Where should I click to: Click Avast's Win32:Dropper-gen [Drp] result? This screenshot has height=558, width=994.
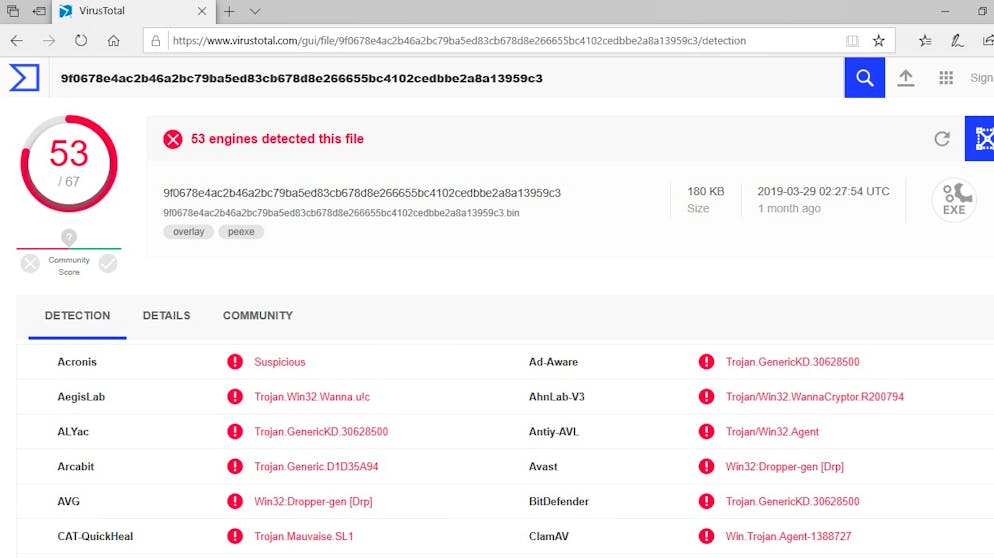(784, 467)
